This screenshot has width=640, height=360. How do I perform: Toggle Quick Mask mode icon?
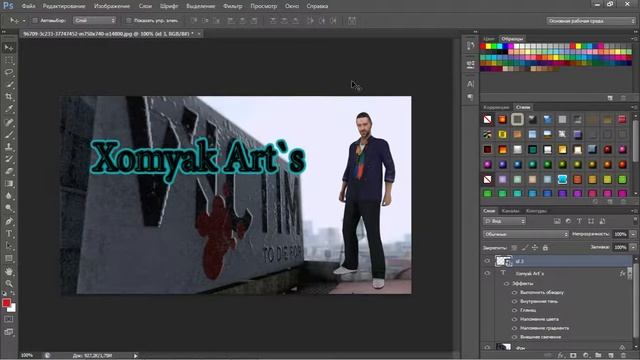(x=9, y=319)
